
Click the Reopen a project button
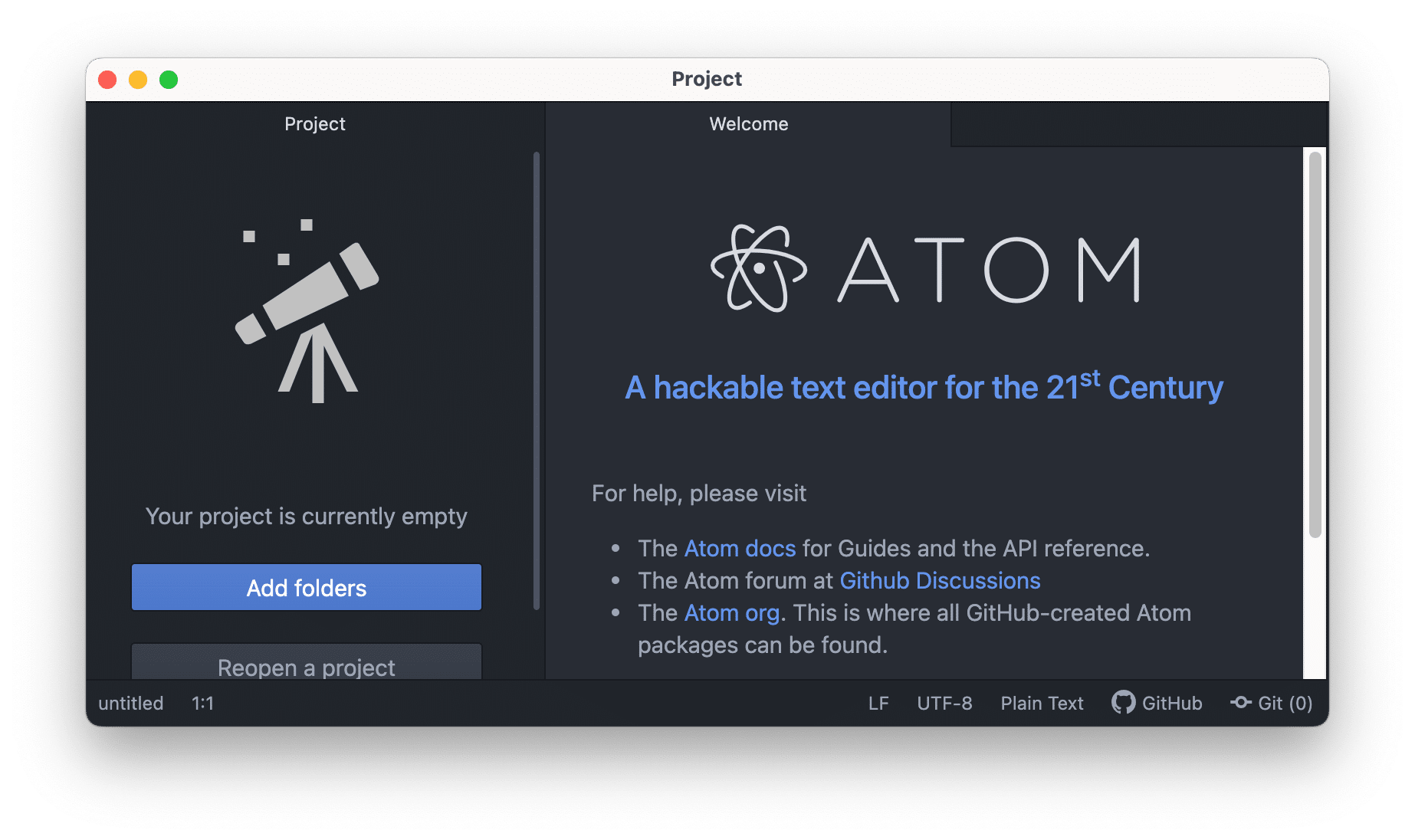(x=306, y=668)
